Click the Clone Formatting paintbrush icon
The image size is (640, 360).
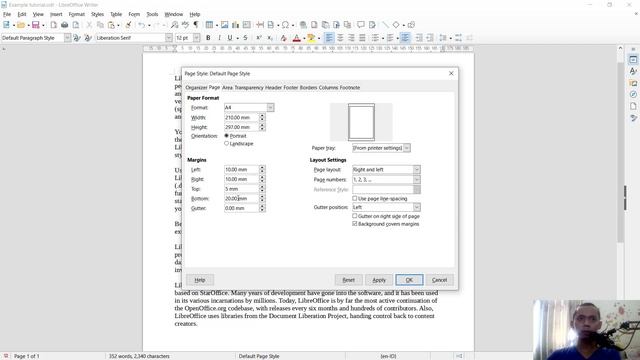[x=128, y=25]
